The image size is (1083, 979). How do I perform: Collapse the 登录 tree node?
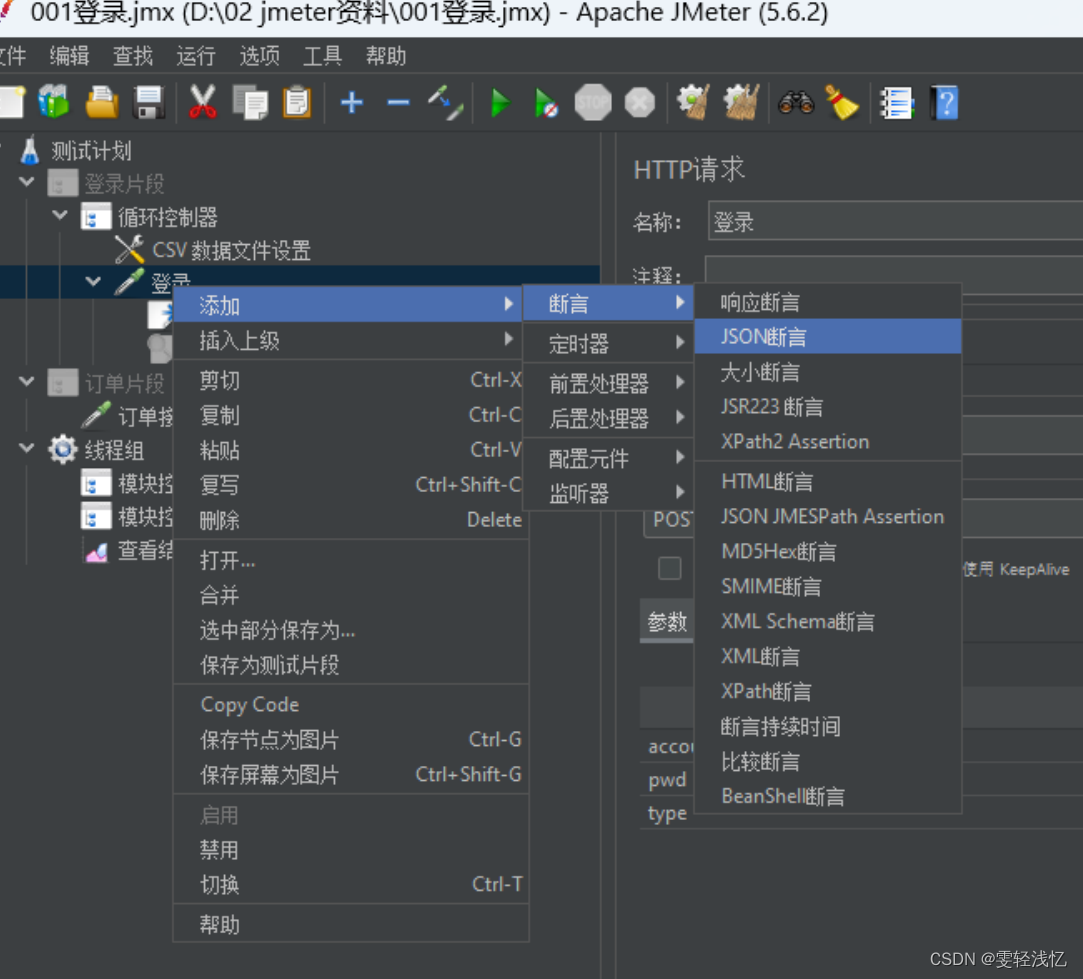[93, 281]
